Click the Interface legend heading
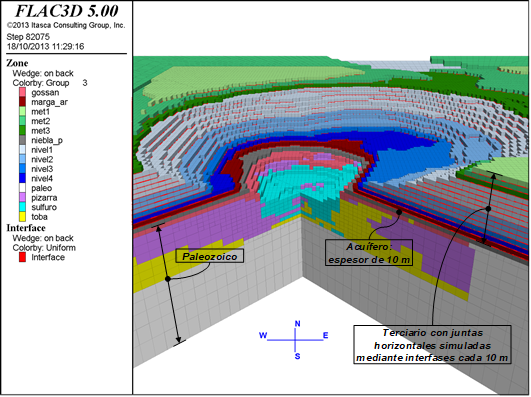 (26, 228)
